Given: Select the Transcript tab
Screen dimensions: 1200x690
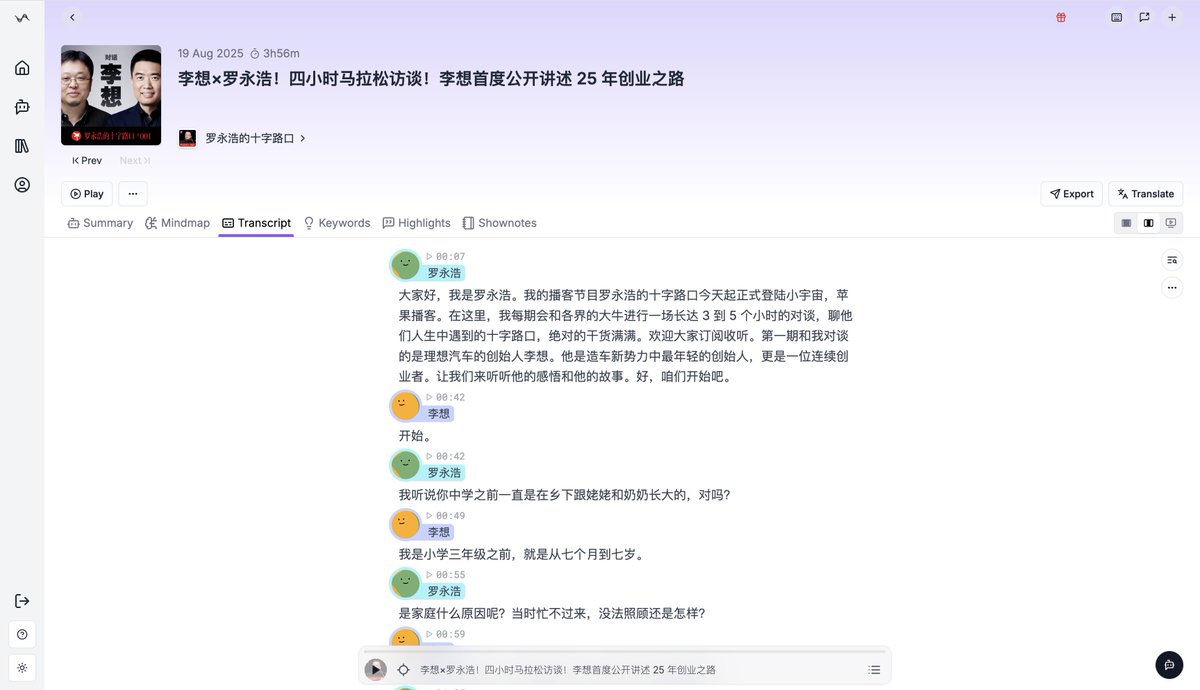Looking at the screenshot, I should [256, 223].
